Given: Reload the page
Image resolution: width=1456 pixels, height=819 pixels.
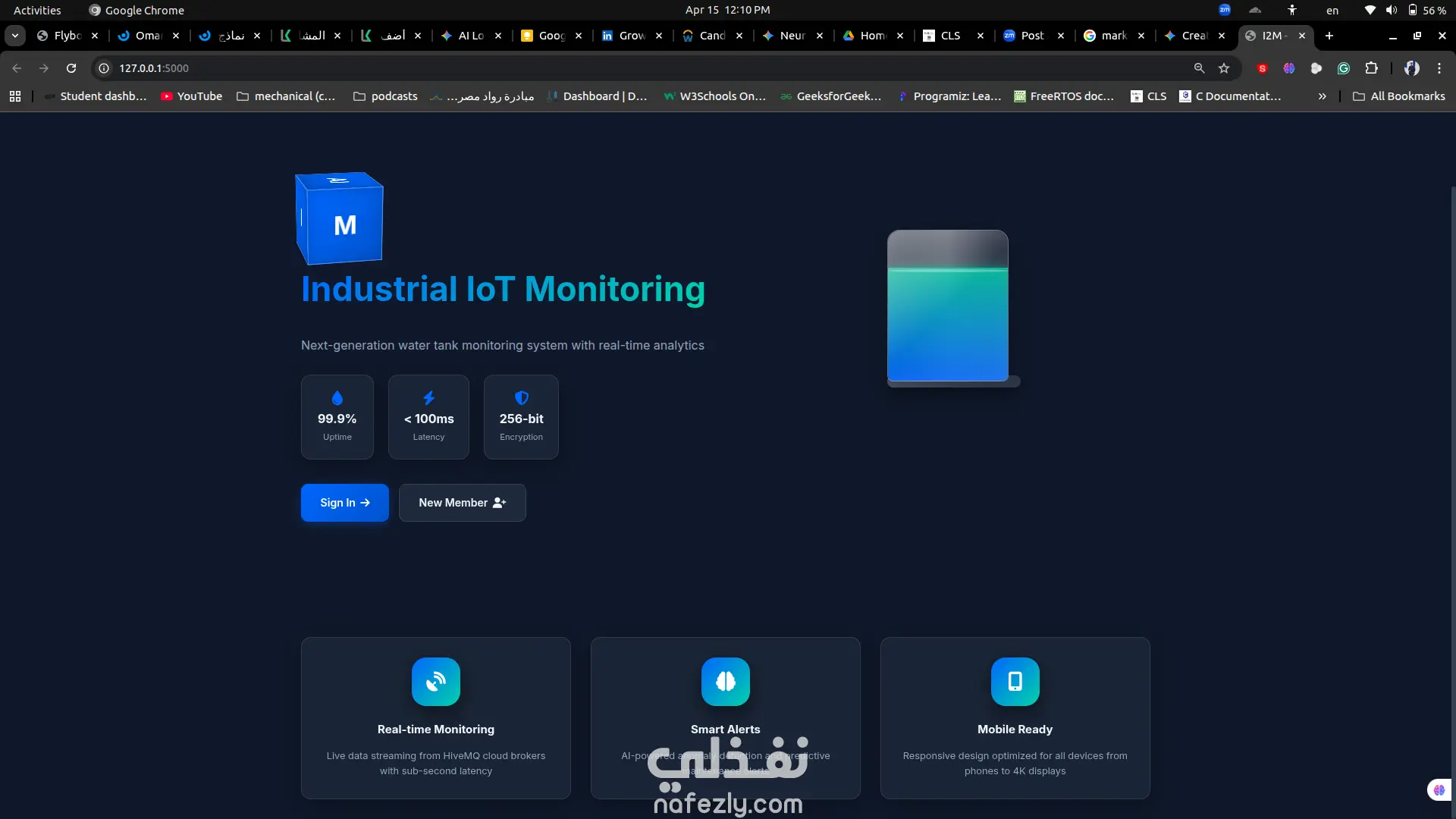Looking at the screenshot, I should click(x=71, y=68).
